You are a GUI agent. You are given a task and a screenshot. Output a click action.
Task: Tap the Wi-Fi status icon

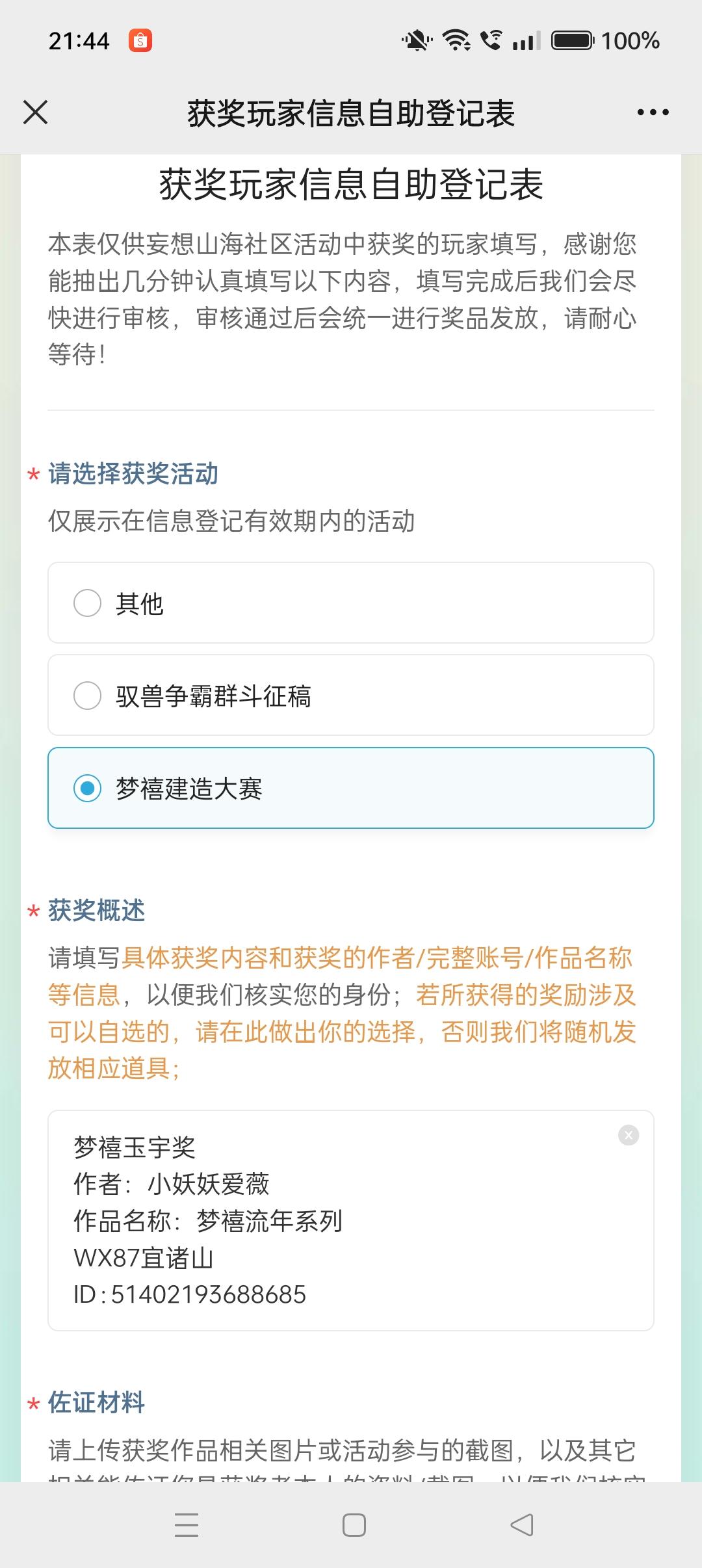[456, 40]
